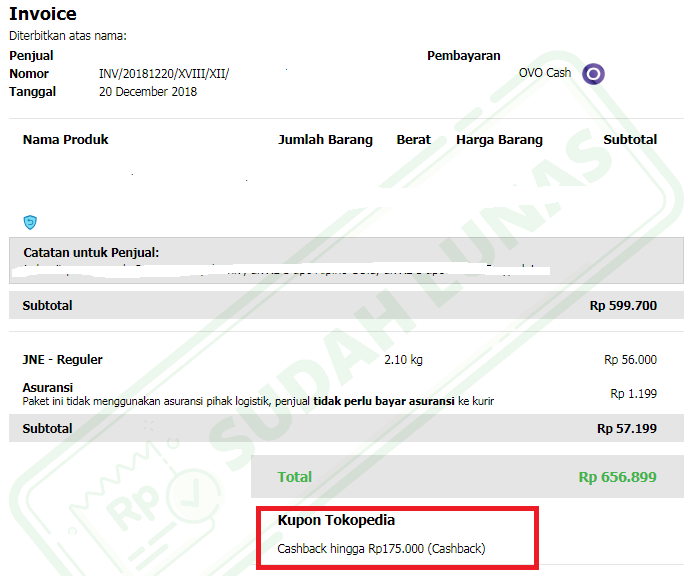The height and width of the screenshot is (576, 694).
Task: Click the Pembayaran label
Action: [463, 56]
